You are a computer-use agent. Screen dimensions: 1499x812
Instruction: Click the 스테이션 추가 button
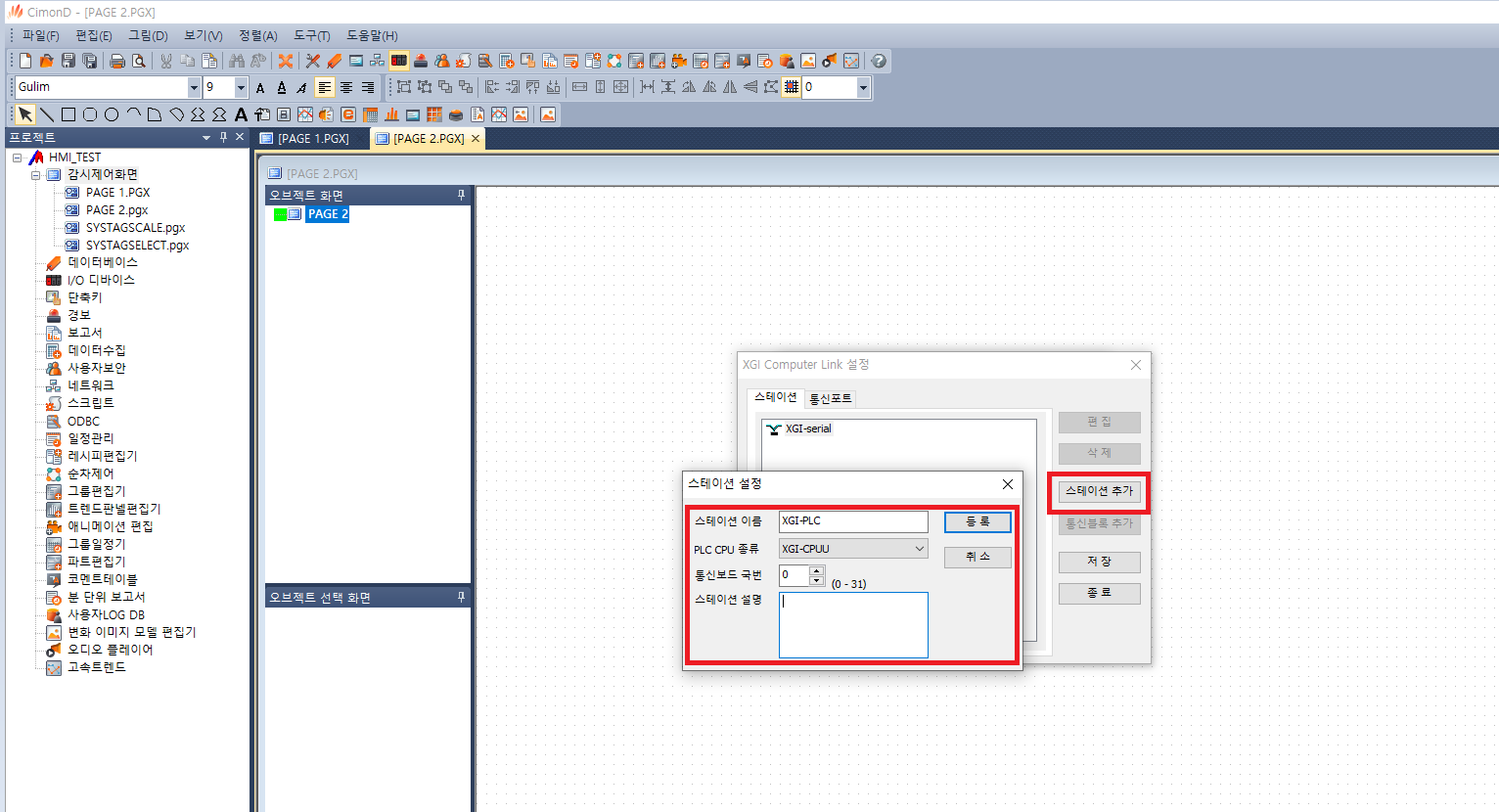click(x=1099, y=491)
